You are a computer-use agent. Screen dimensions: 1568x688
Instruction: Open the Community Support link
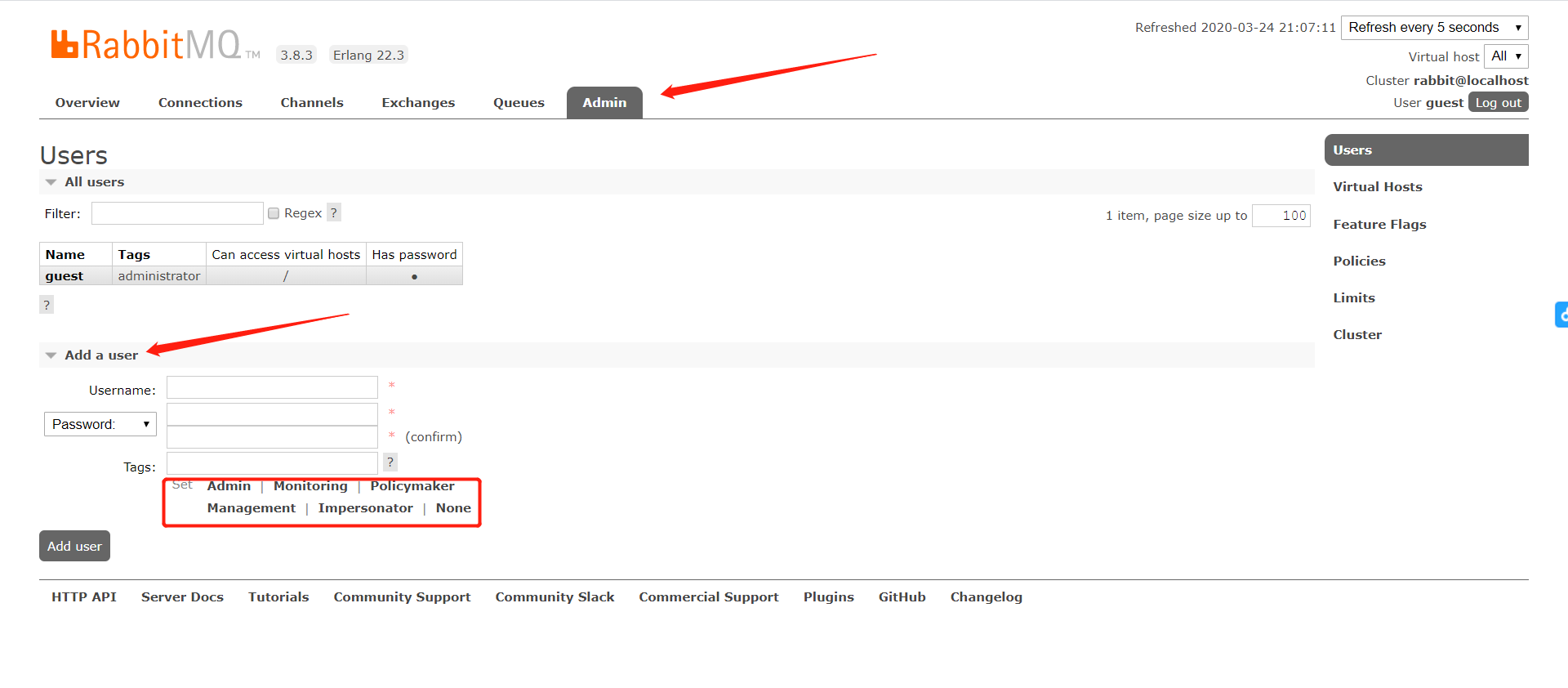click(402, 597)
